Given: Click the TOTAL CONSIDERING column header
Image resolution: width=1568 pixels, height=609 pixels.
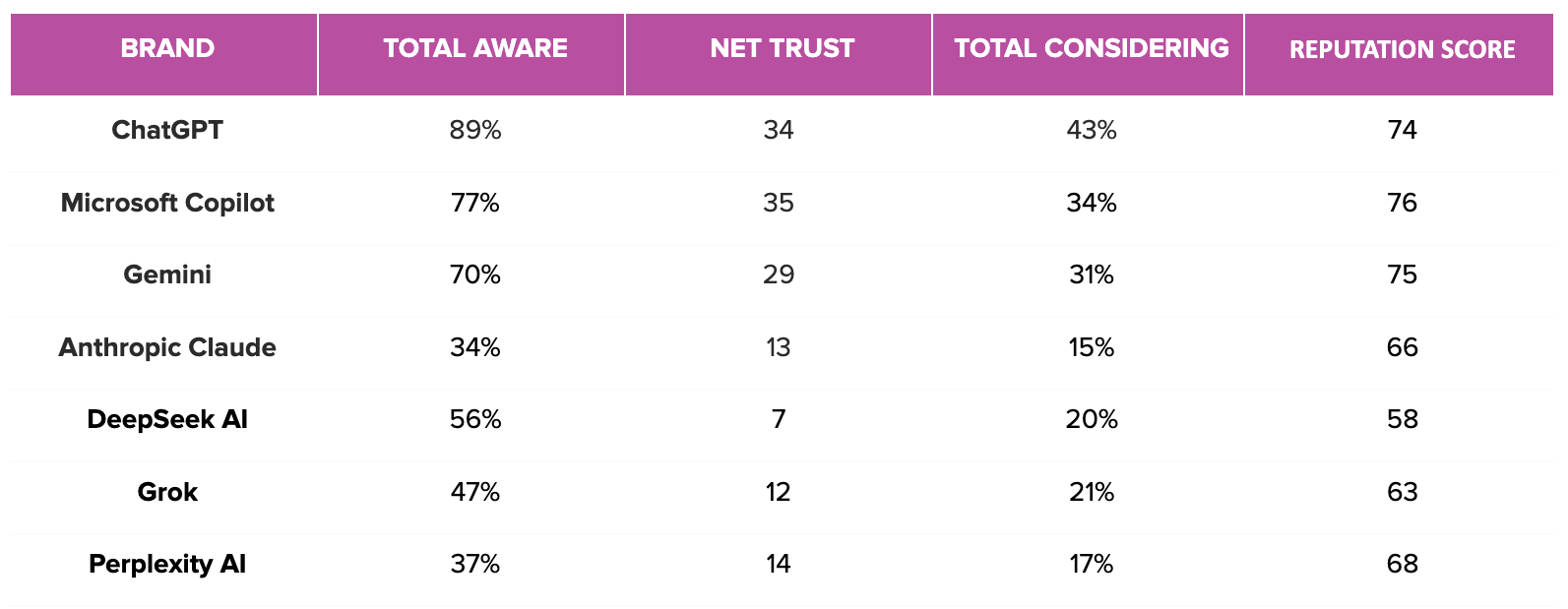Looking at the screenshot, I should coord(1091,48).
